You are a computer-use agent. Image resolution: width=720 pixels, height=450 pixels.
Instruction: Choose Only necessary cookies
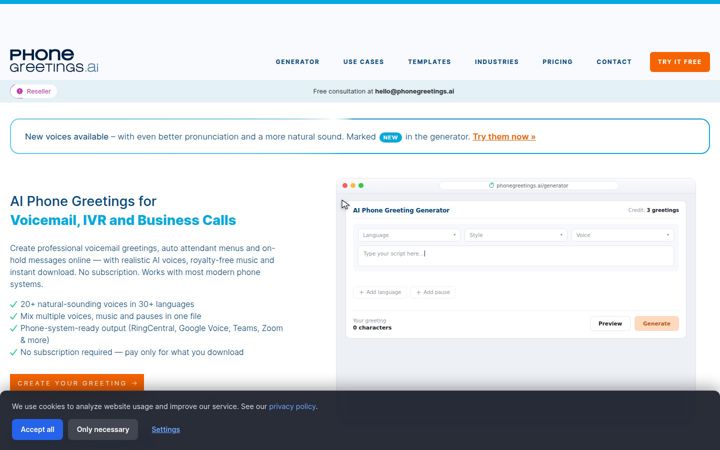pos(103,429)
